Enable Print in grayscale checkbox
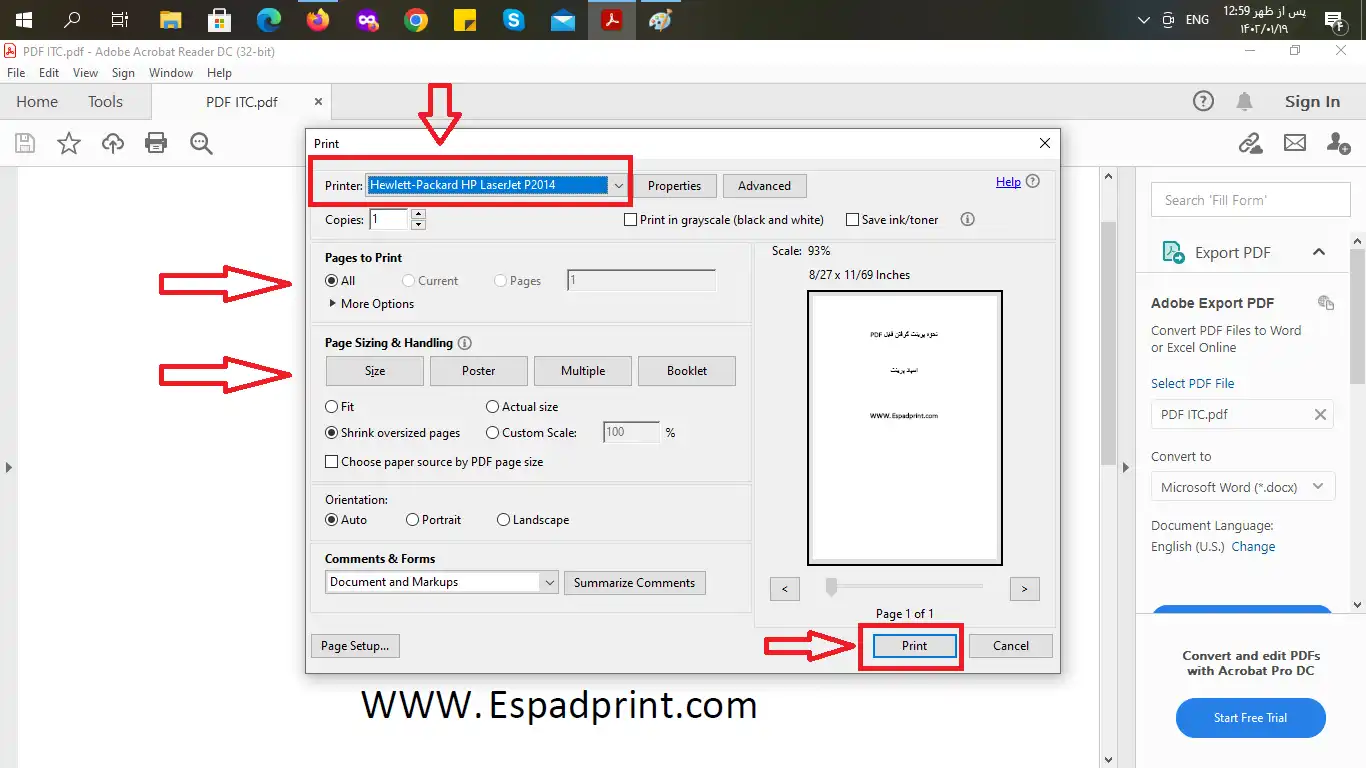 tap(630, 219)
